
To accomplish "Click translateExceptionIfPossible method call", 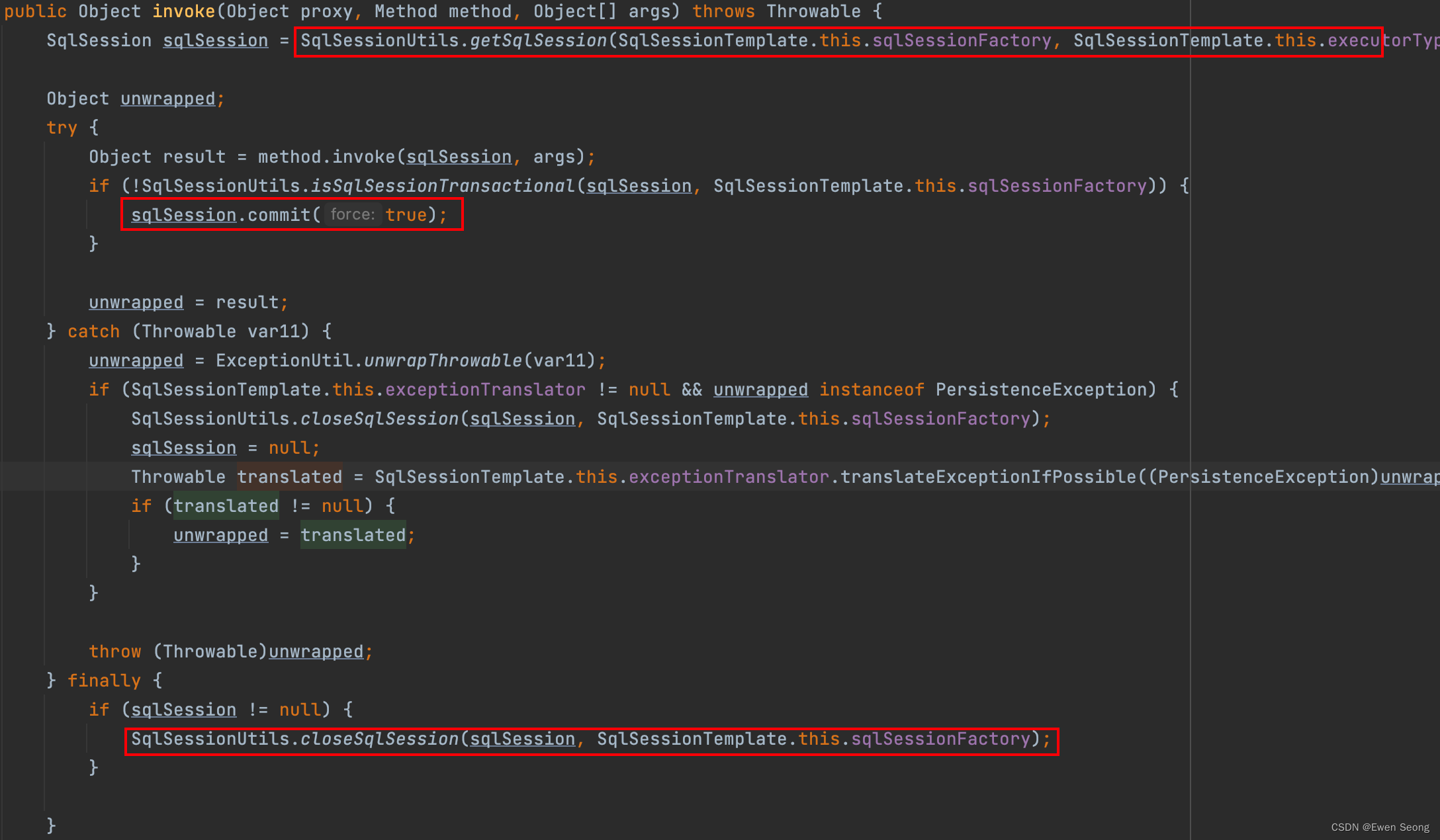I will (988, 477).
